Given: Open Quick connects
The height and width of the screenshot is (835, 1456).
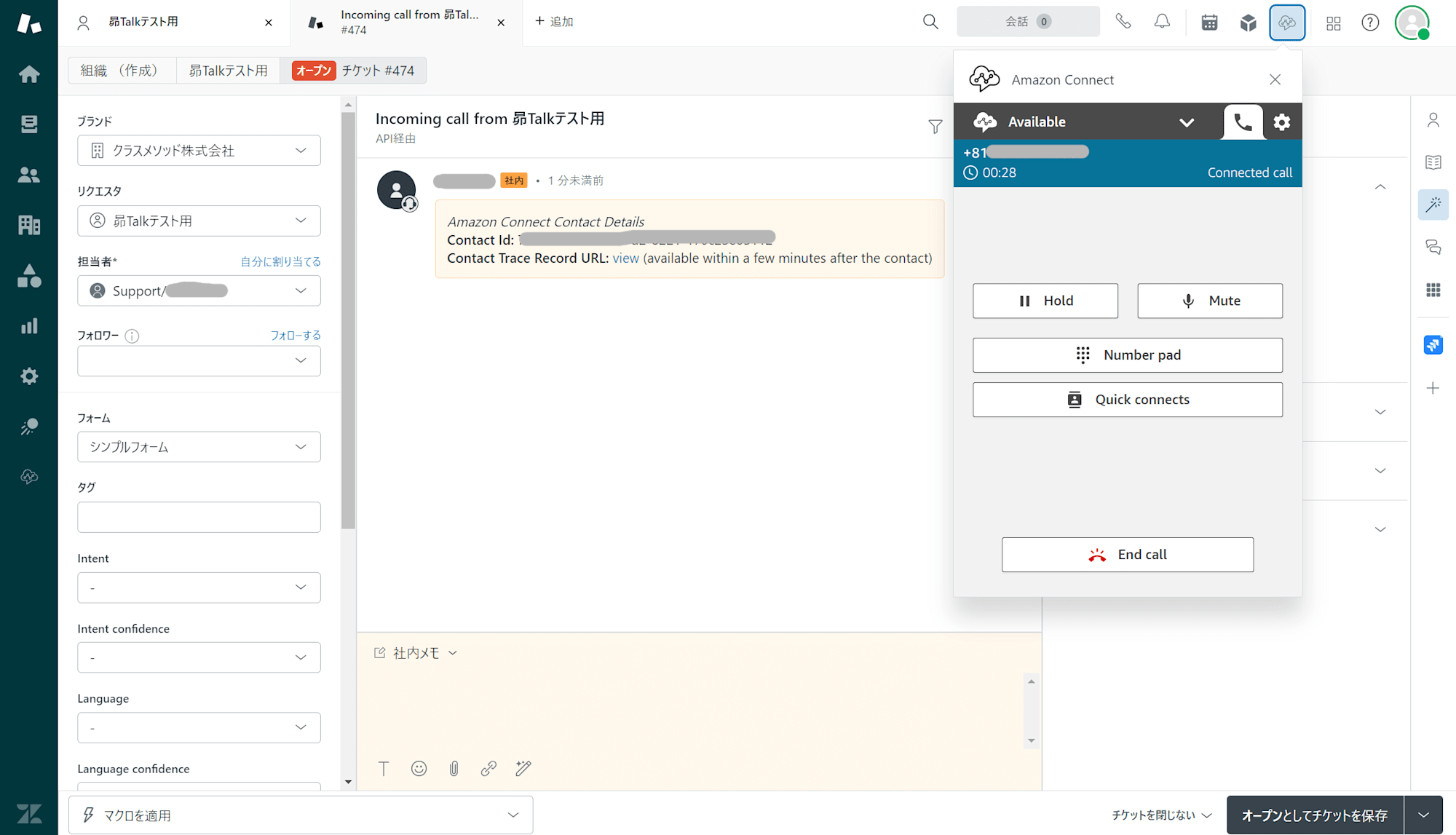Looking at the screenshot, I should pos(1128,400).
